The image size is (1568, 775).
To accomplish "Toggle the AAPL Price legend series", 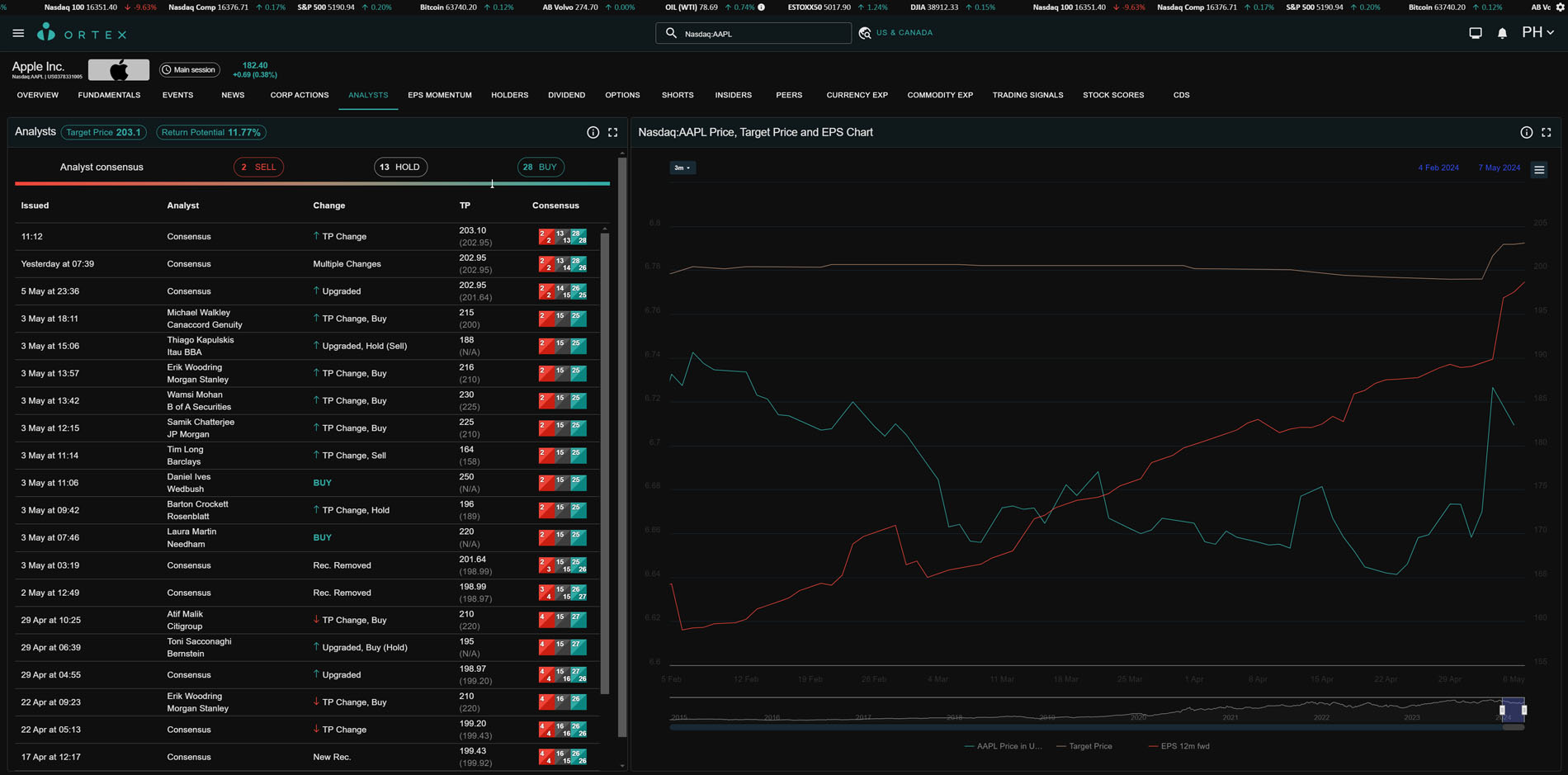I will point(1008,746).
